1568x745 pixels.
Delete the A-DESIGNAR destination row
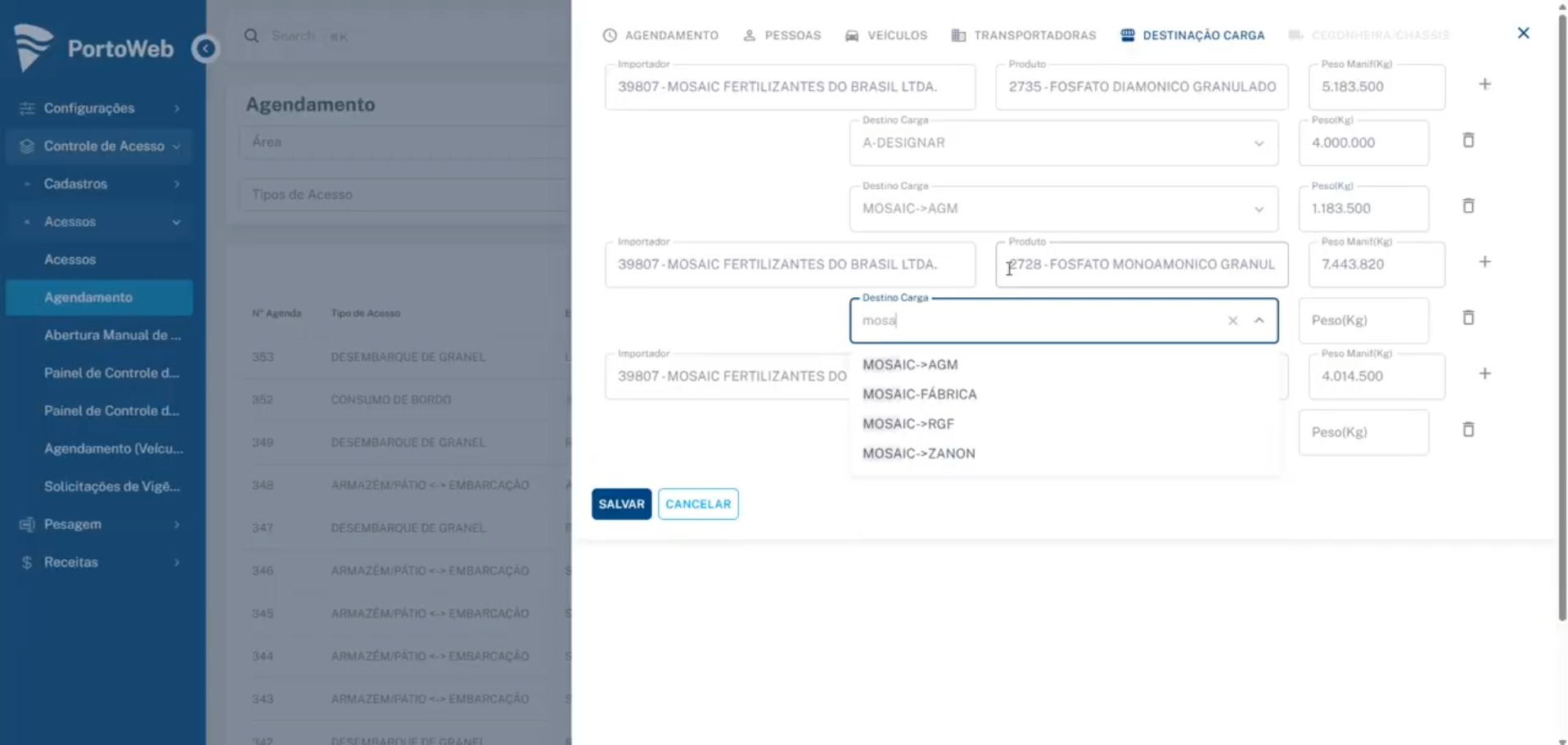(1468, 141)
